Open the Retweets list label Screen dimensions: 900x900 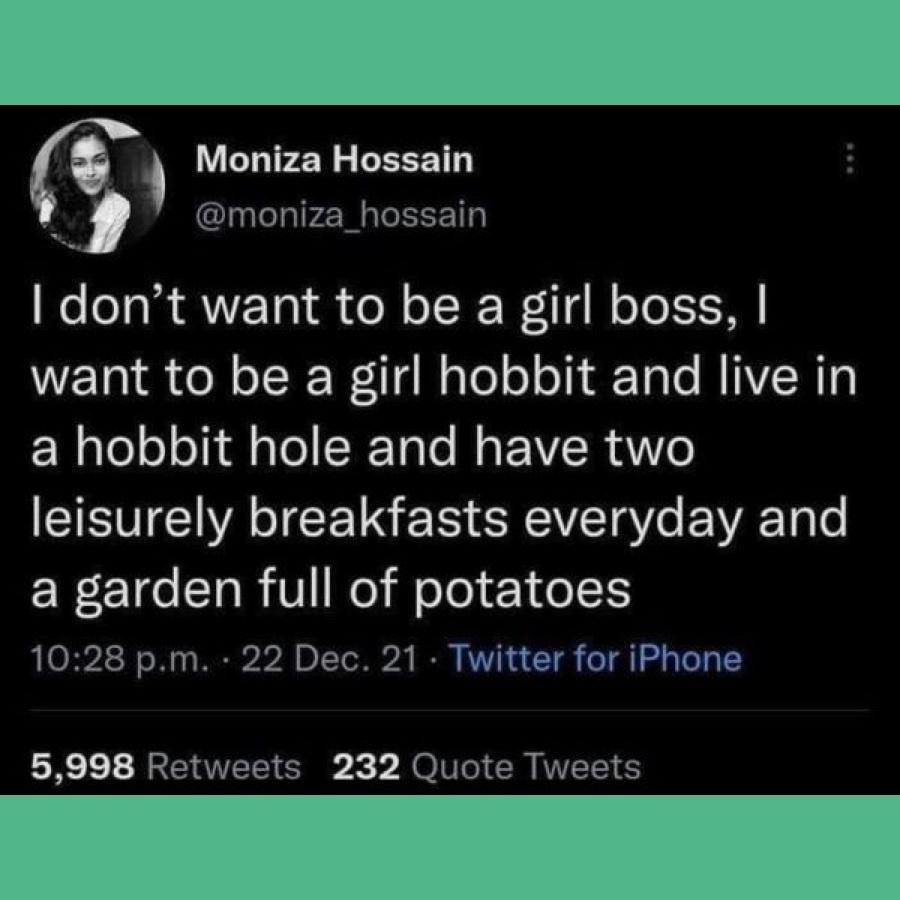pos(223,767)
